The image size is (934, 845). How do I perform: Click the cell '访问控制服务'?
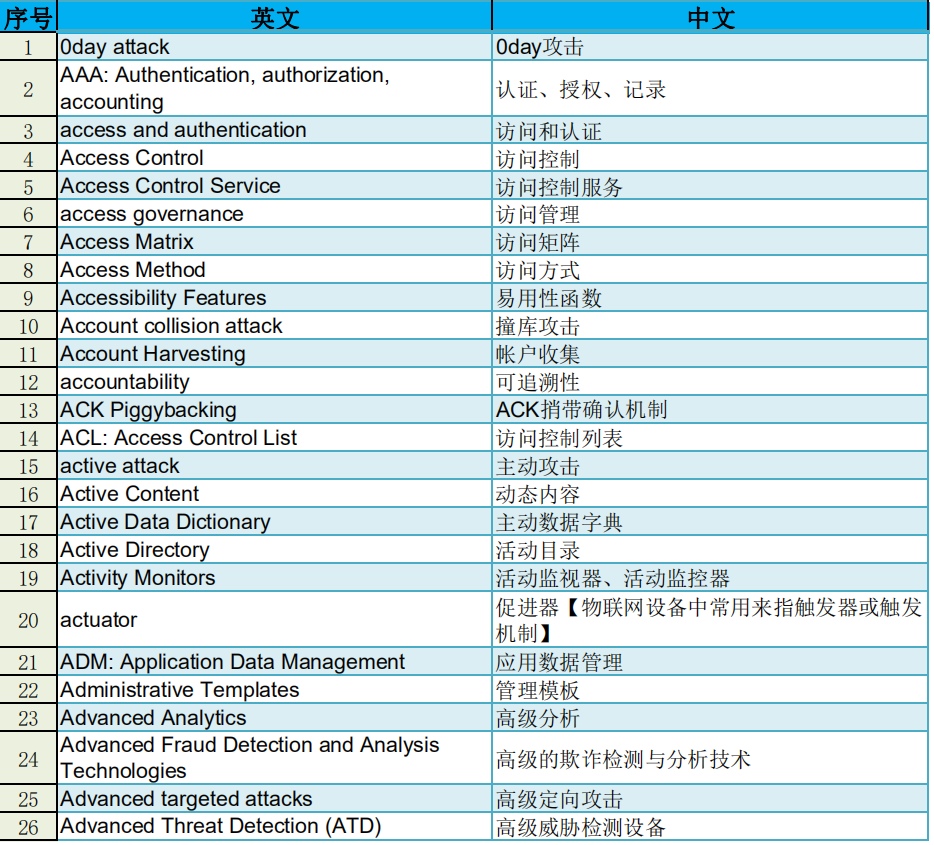click(710, 186)
